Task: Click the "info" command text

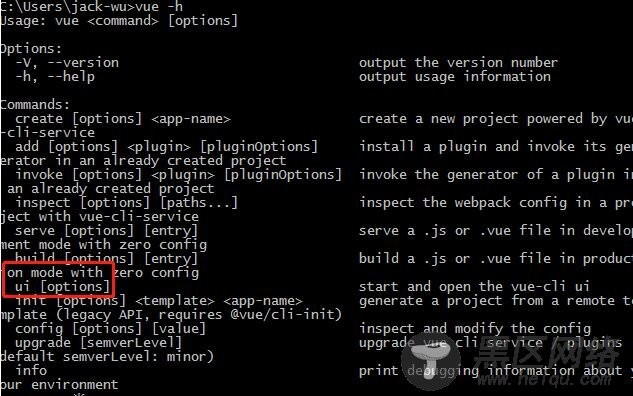Action: point(31,370)
